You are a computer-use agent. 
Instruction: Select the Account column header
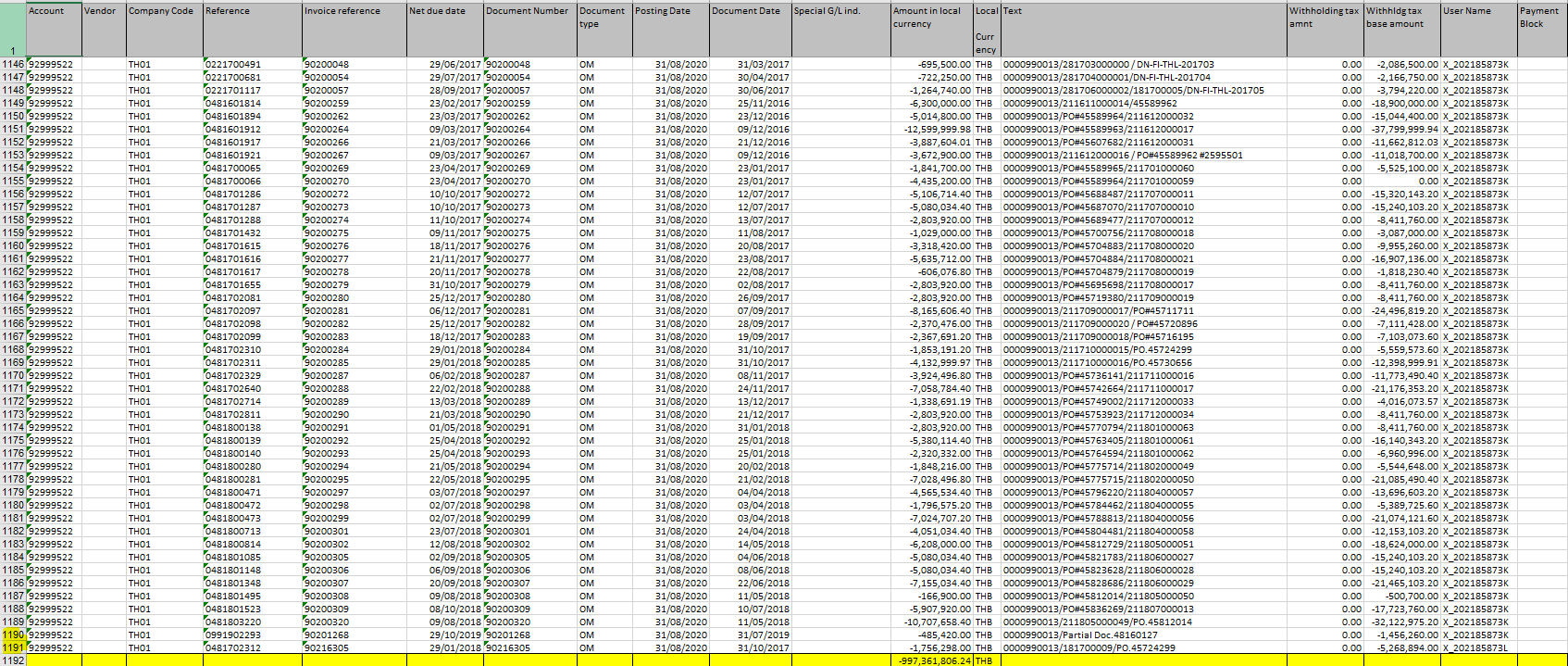pos(54,30)
